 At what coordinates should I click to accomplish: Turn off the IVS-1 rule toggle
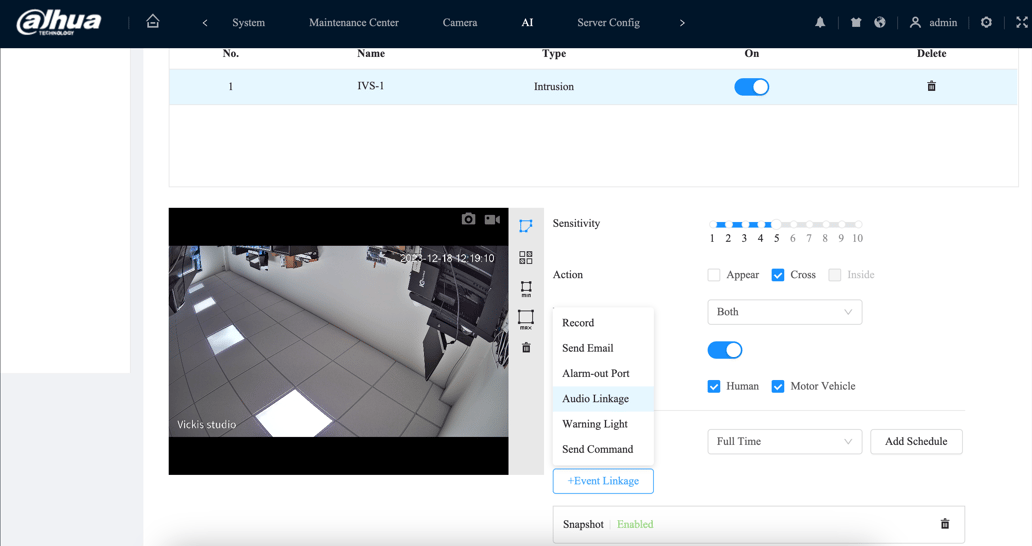[x=751, y=87]
